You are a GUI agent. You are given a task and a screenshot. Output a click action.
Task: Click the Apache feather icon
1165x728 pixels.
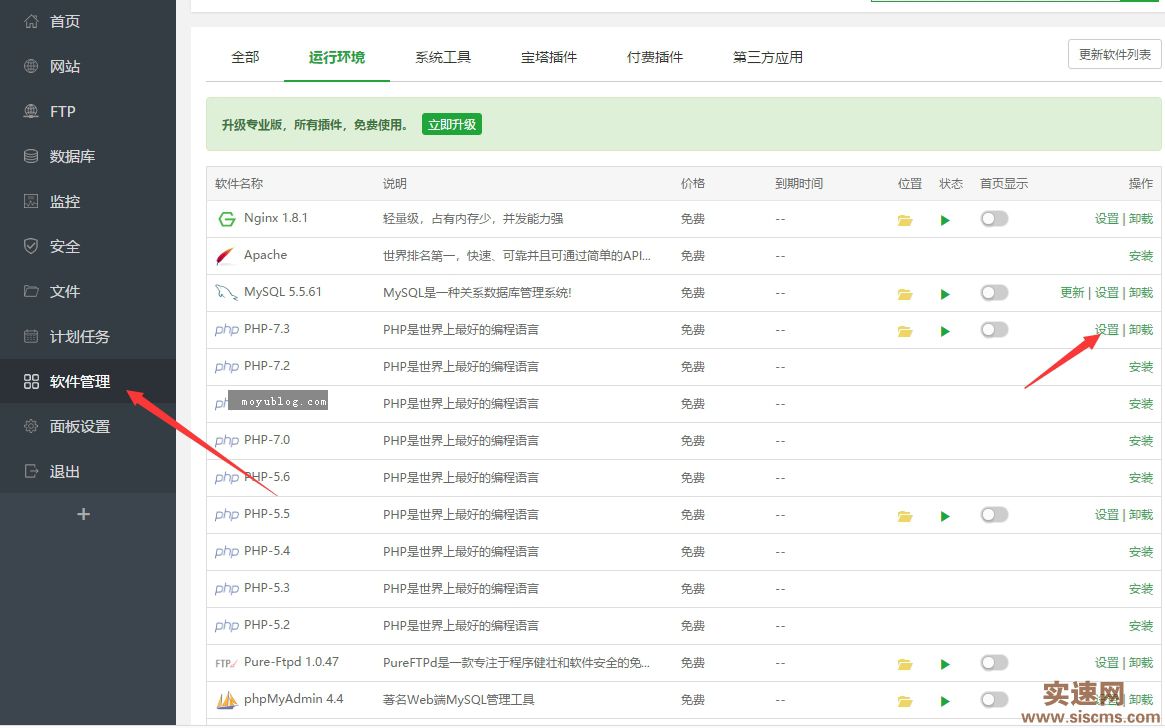click(x=225, y=256)
